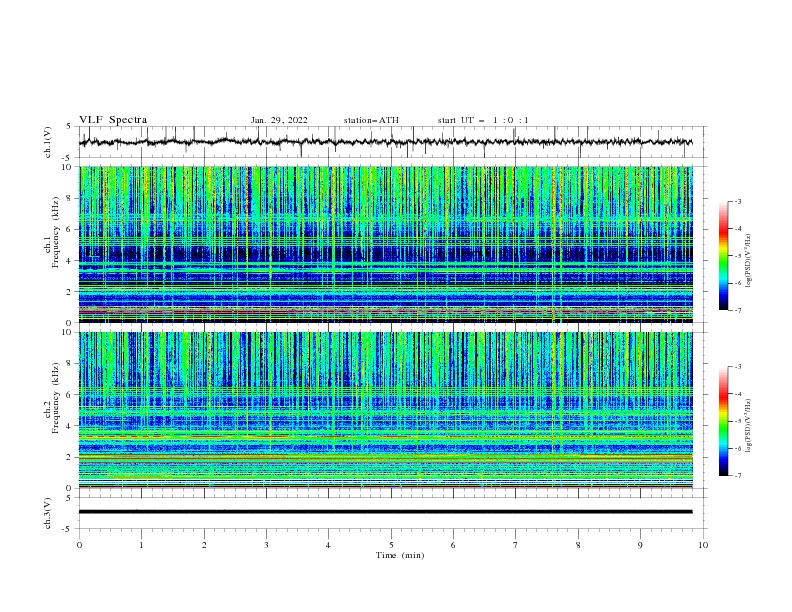
Task: Click the ch.1 voltage waveform trace
Action: pos(385,142)
